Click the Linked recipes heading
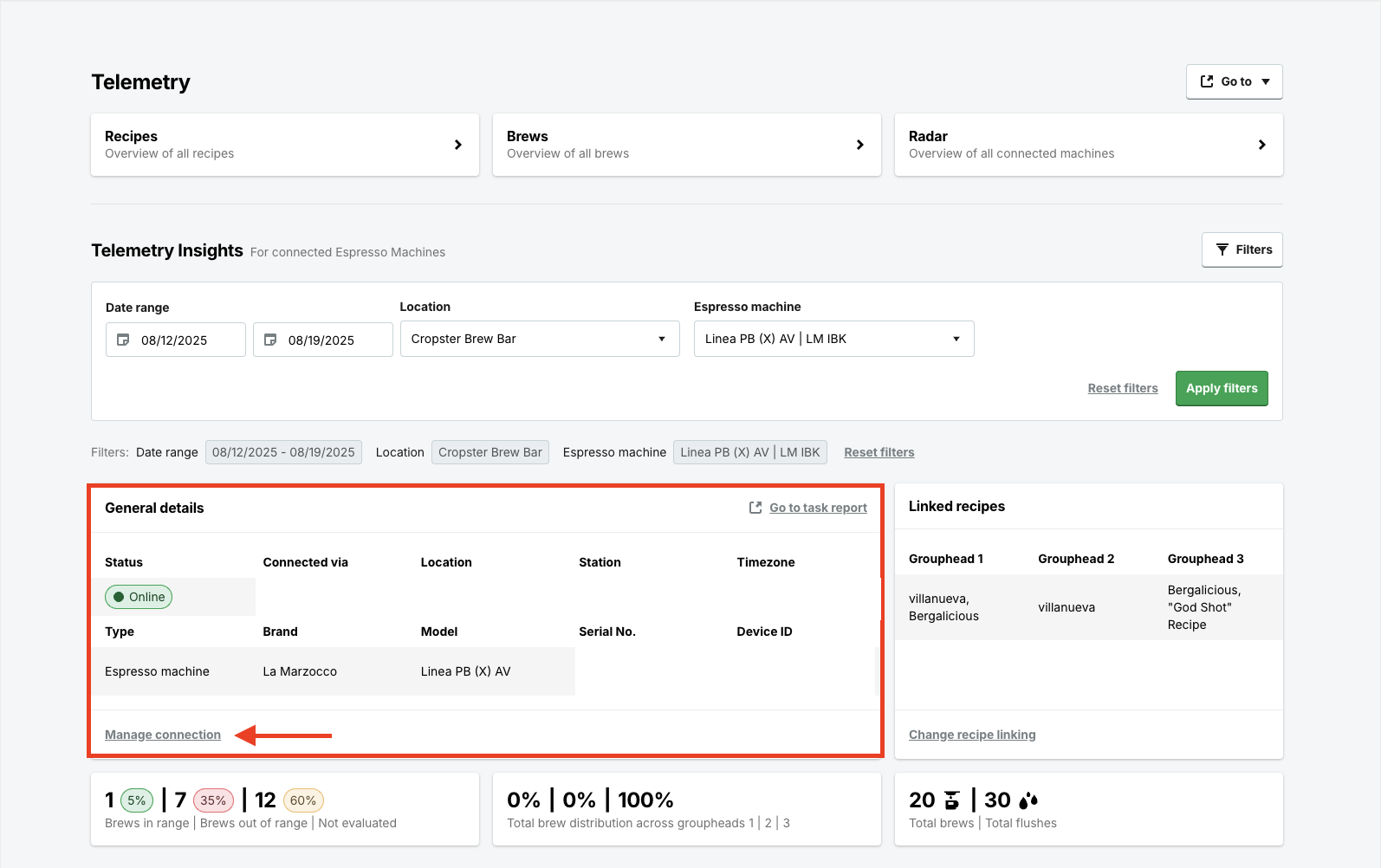This screenshot has height=868, width=1381. [x=956, y=506]
